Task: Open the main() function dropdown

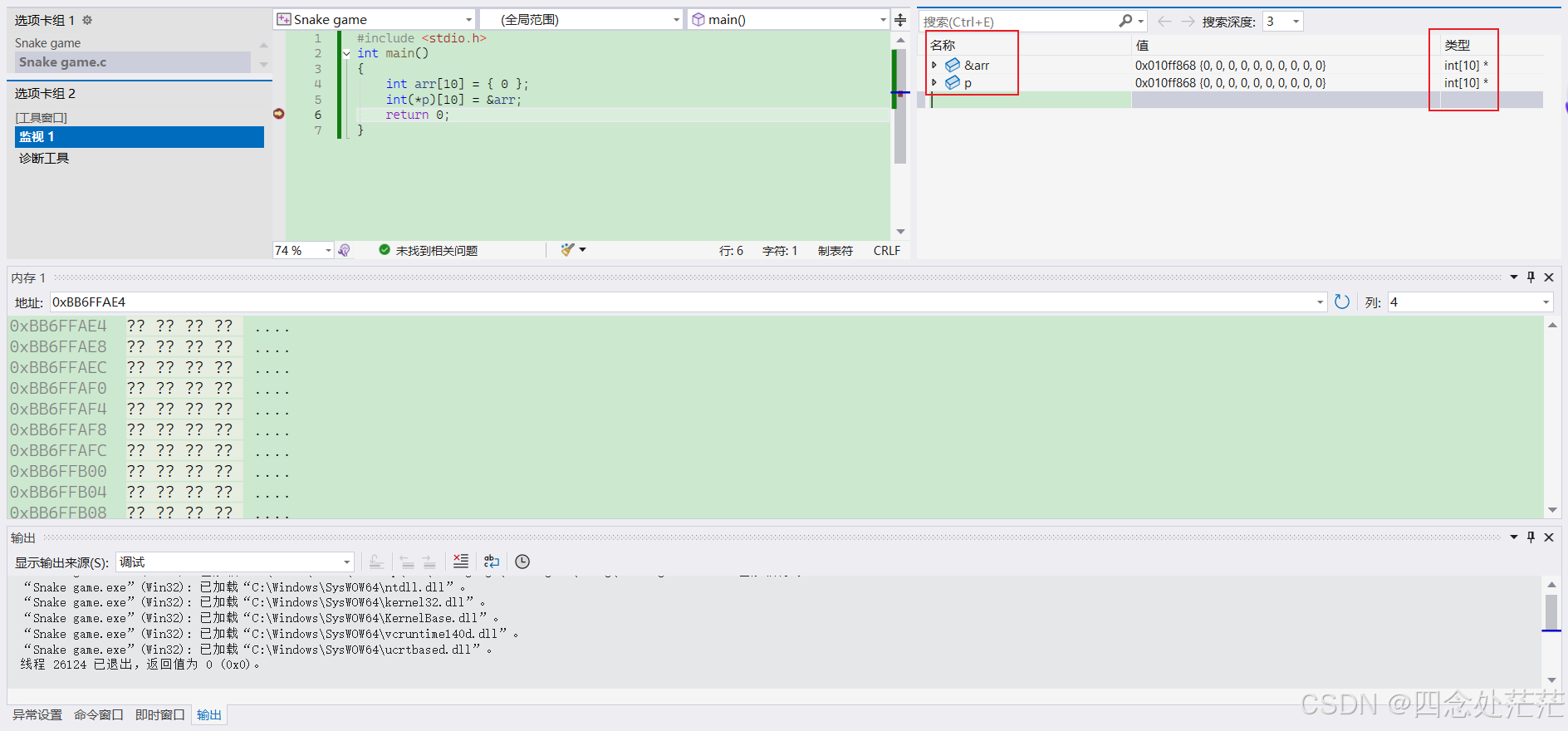Action: 883,19
